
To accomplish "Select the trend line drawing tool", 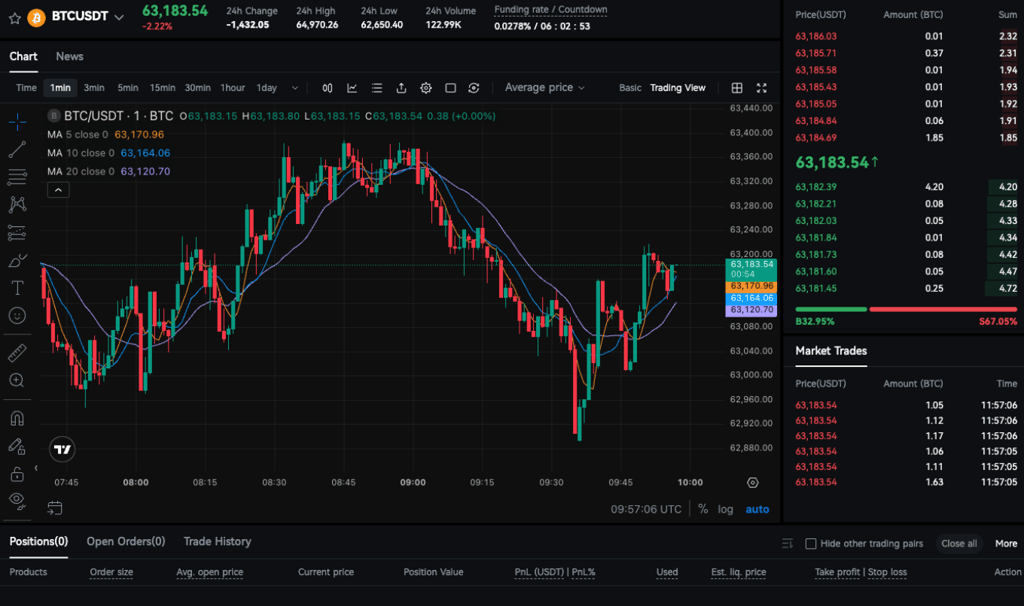I will (x=18, y=150).
